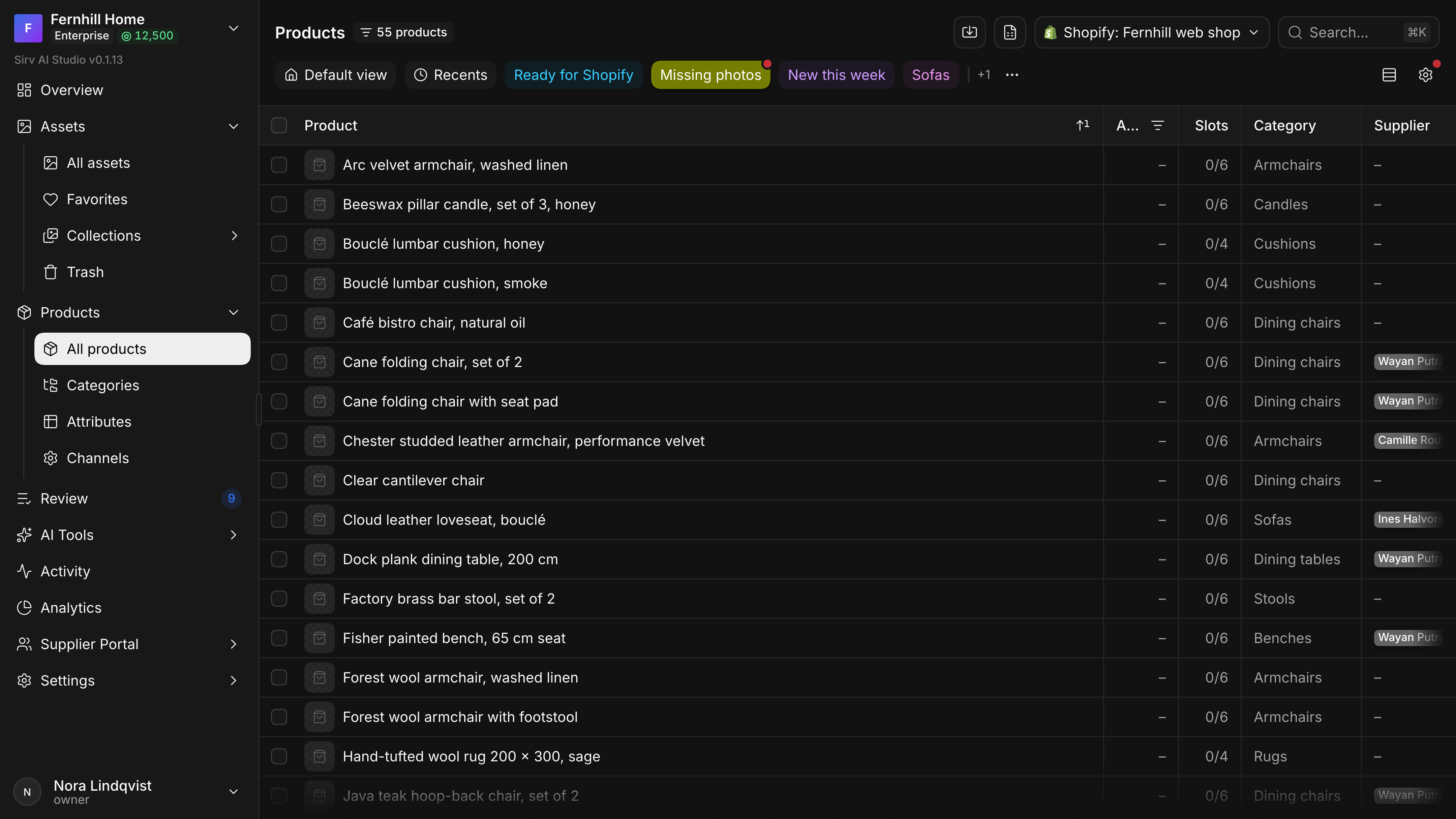Screen dimensions: 1456x819
Task: Click into the Search field
Action: click(x=1359, y=32)
